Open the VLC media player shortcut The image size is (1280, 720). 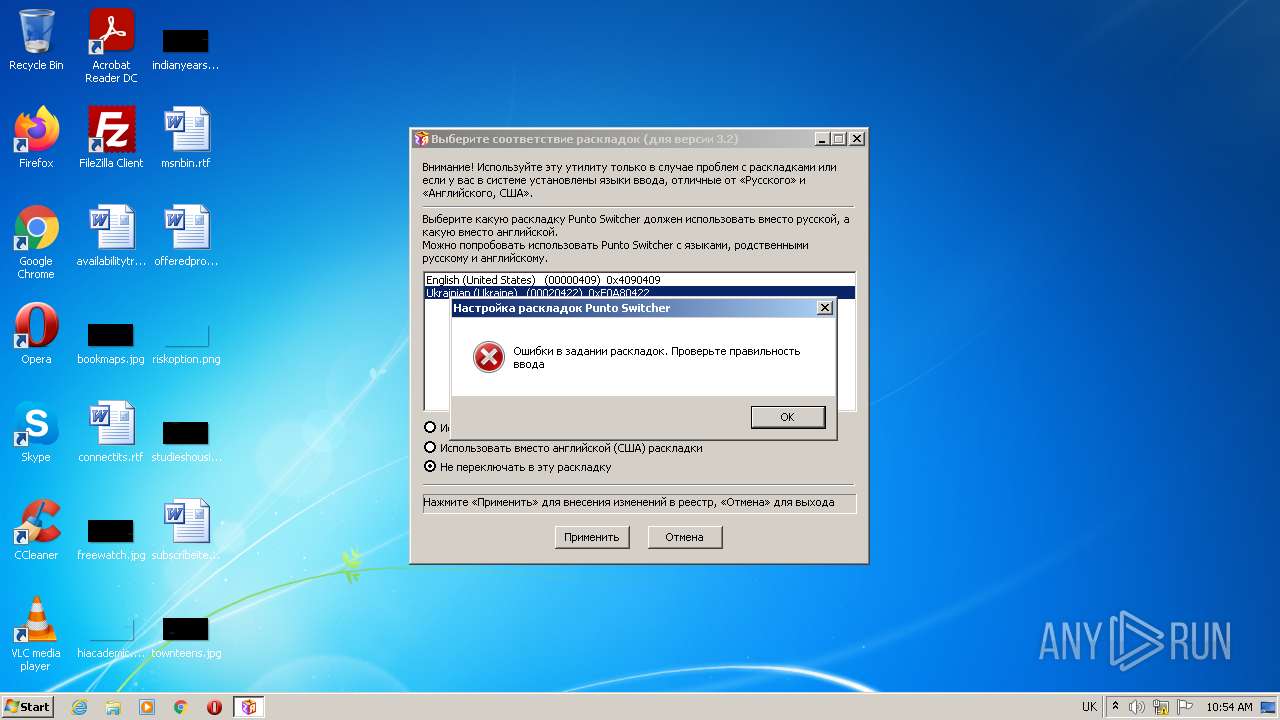[36, 634]
